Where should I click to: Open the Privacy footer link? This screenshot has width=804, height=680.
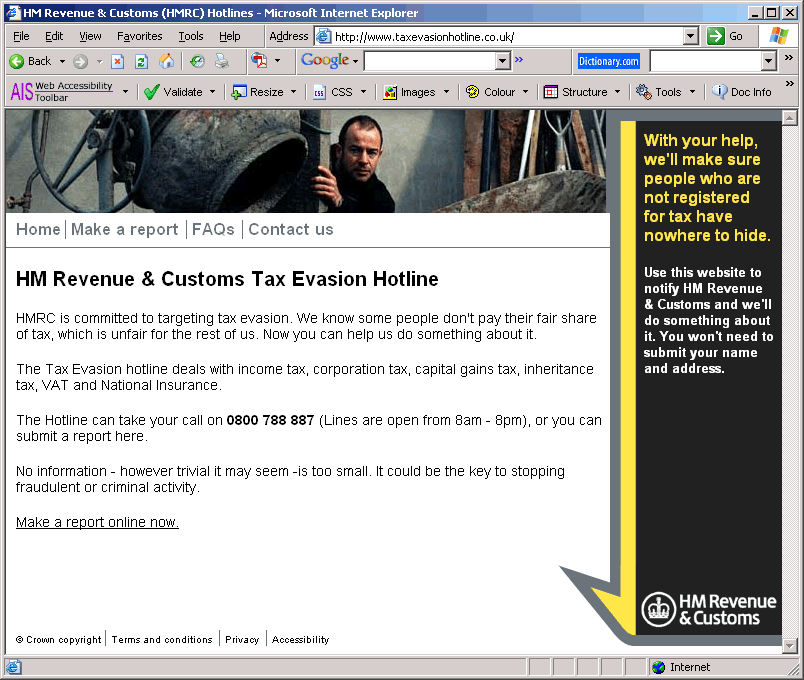coord(242,639)
